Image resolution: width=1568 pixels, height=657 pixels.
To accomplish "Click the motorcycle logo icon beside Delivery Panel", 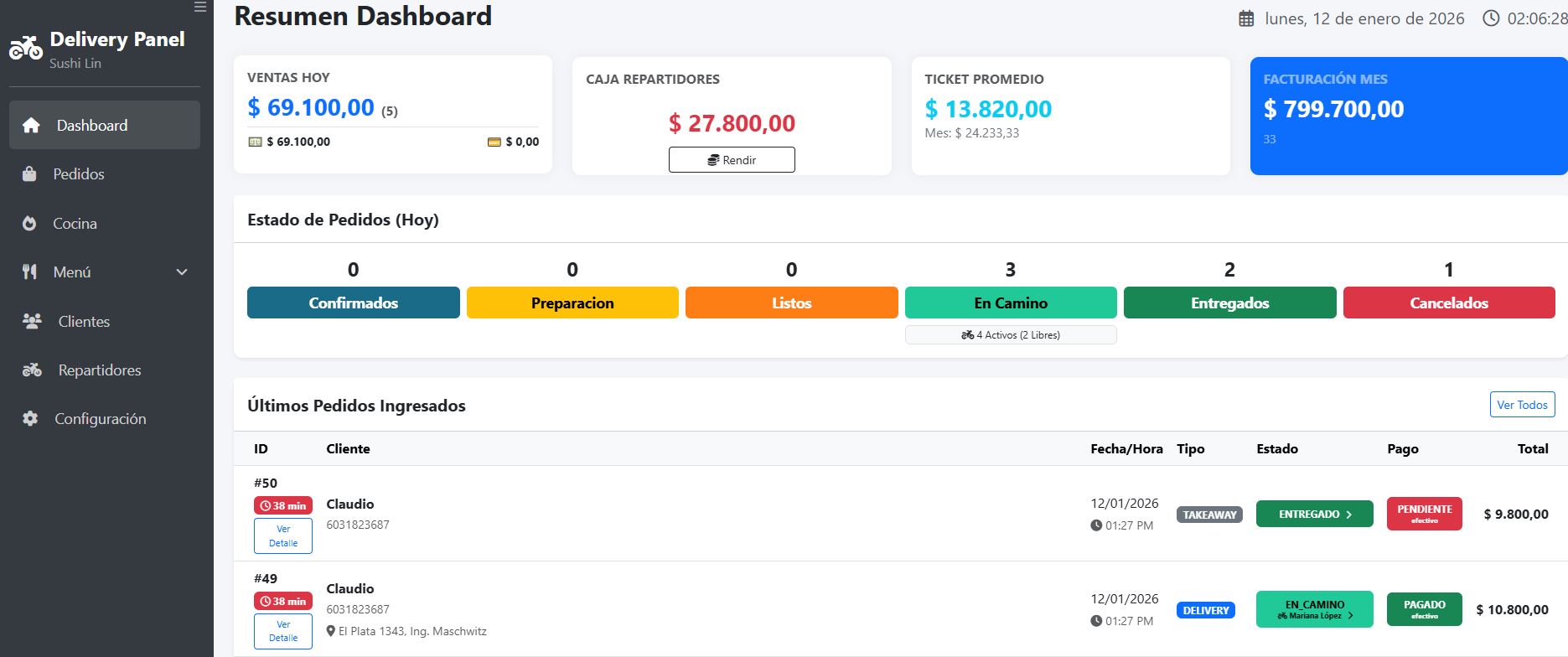I will click(26, 48).
